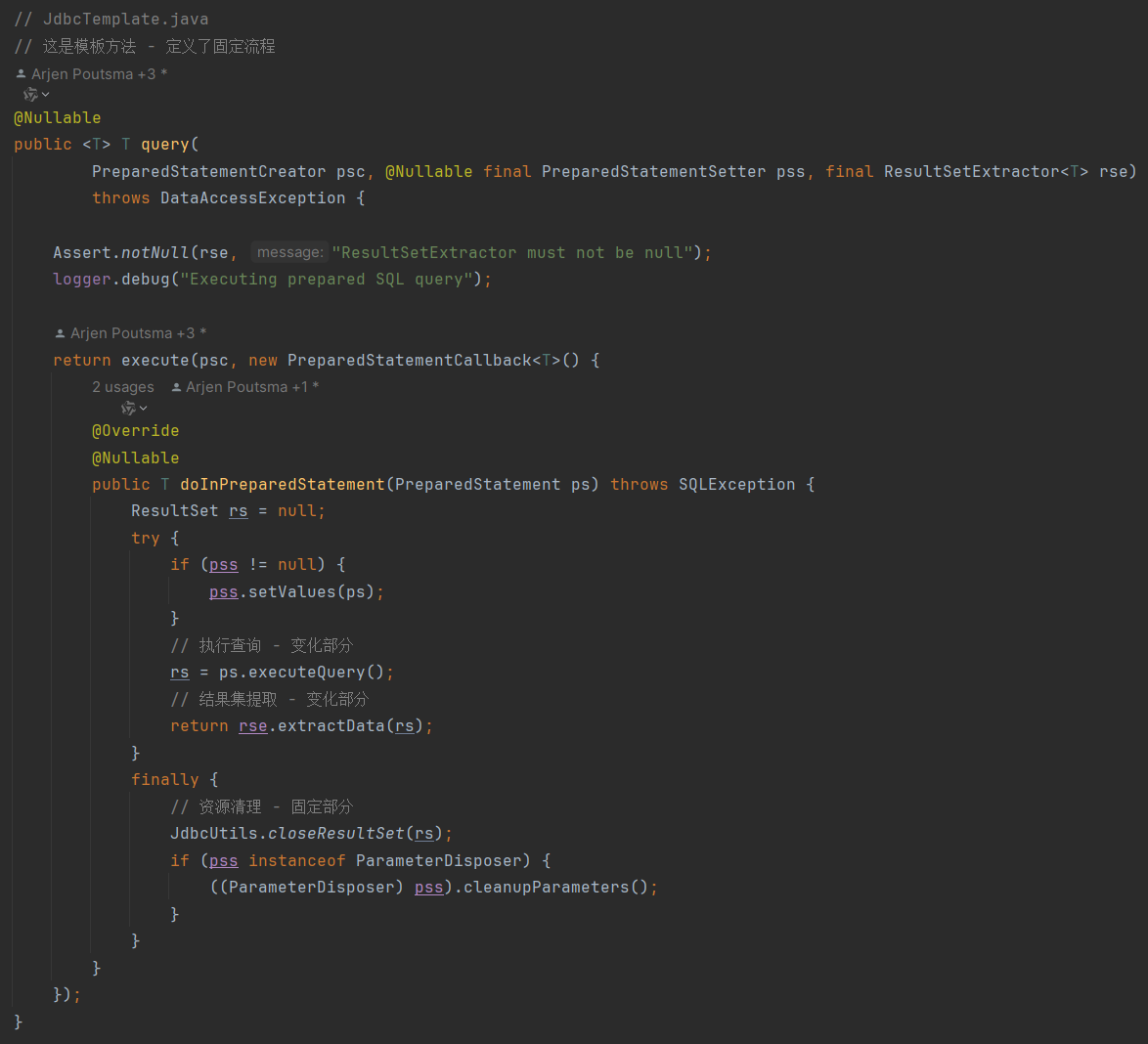Click 'doInPreparedStatement' method name
The width and height of the screenshot is (1148, 1044).
coord(282,485)
